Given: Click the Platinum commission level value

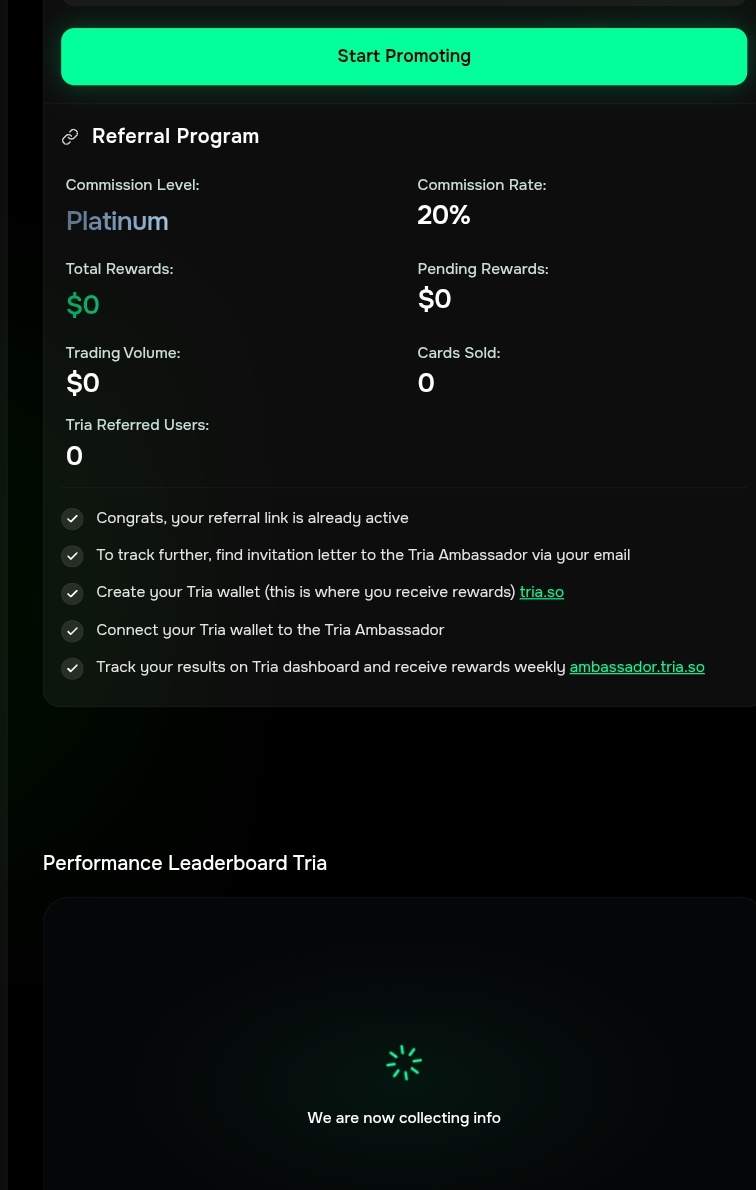Looking at the screenshot, I should pyautogui.click(x=117, y=221).
